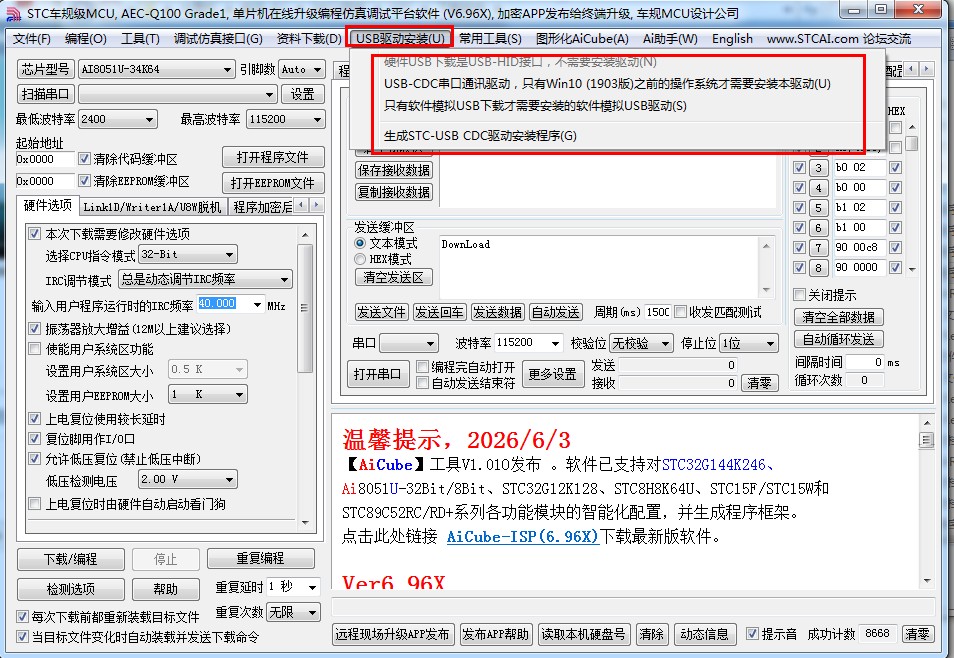Viewport: 954px width, 658px height.
Task: Click the IRC频率 40.000 input field
Action: [223, 304]
